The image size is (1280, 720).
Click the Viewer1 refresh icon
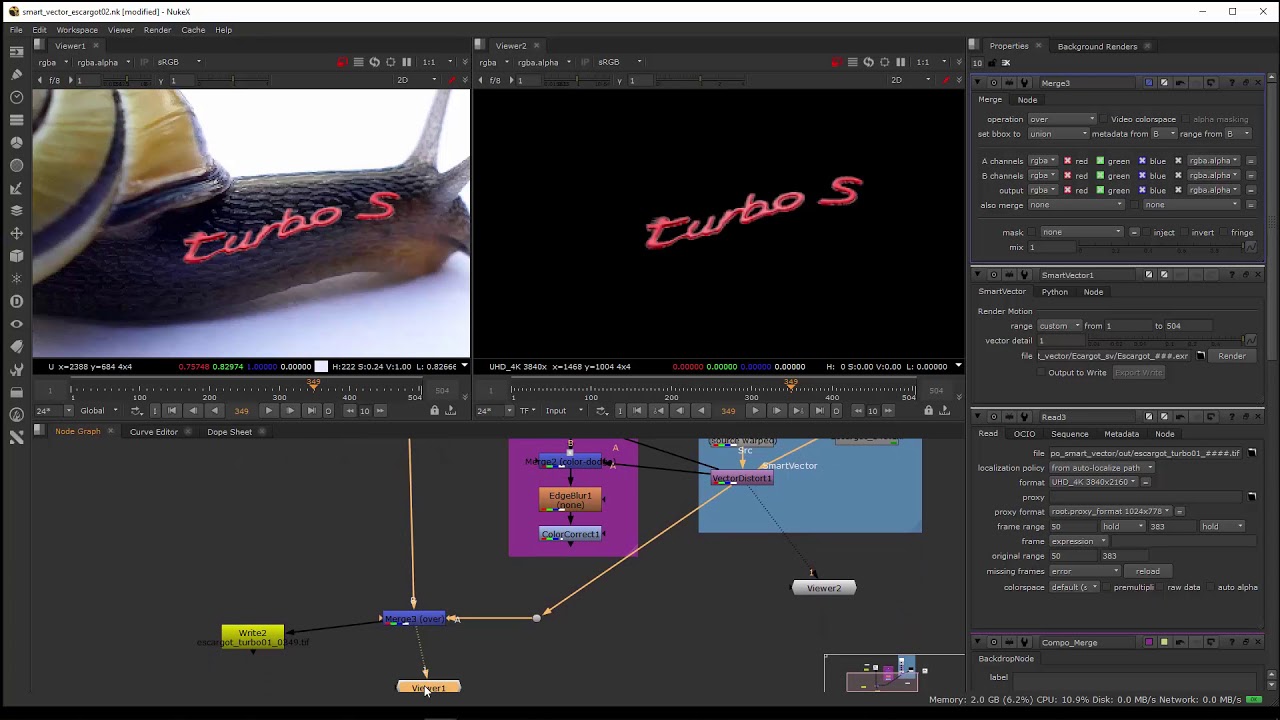[374, 62]
